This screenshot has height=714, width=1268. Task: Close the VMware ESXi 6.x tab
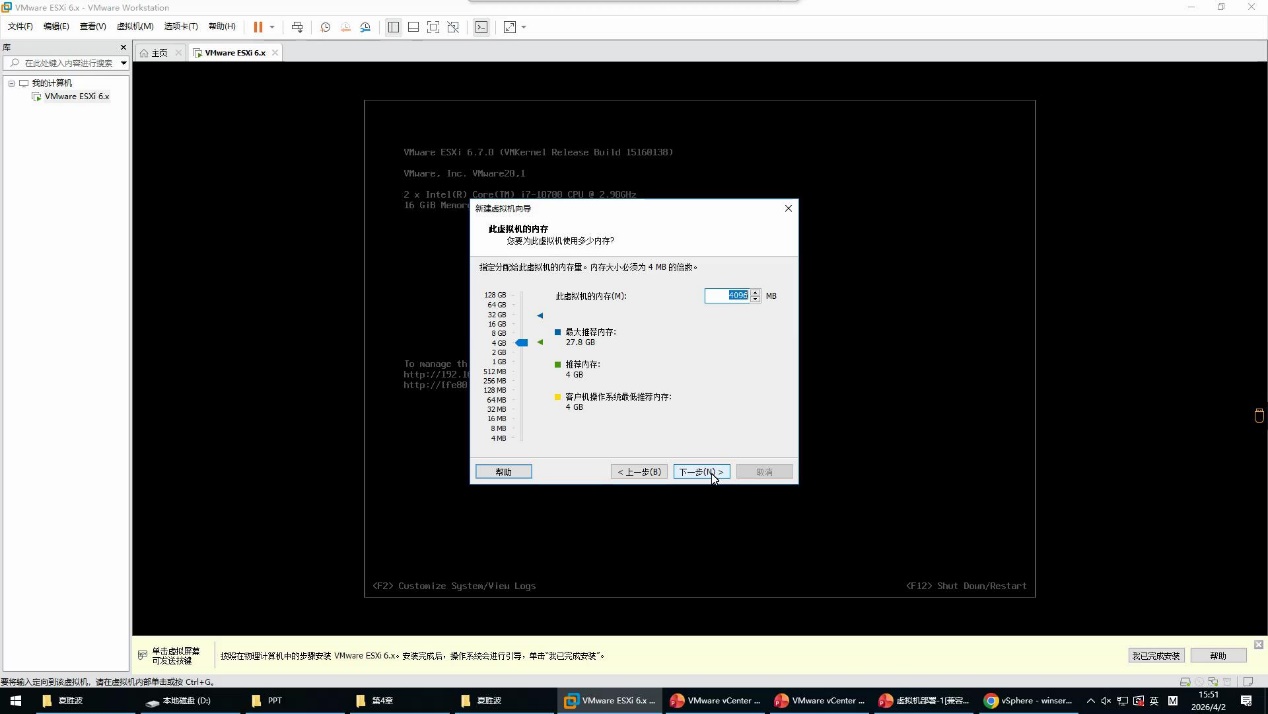[x=275, y=53]
